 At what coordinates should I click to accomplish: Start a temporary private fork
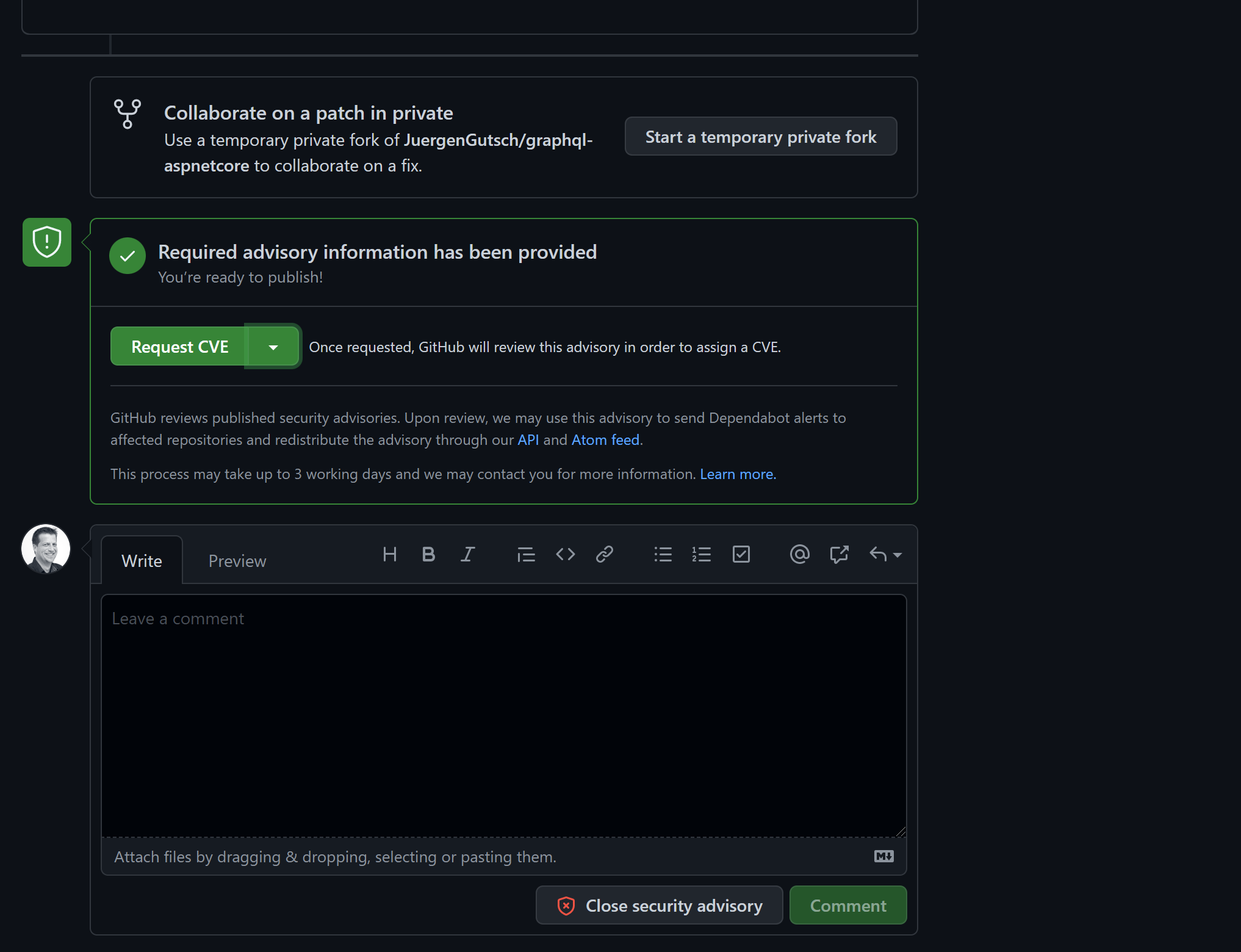[761, 137]
